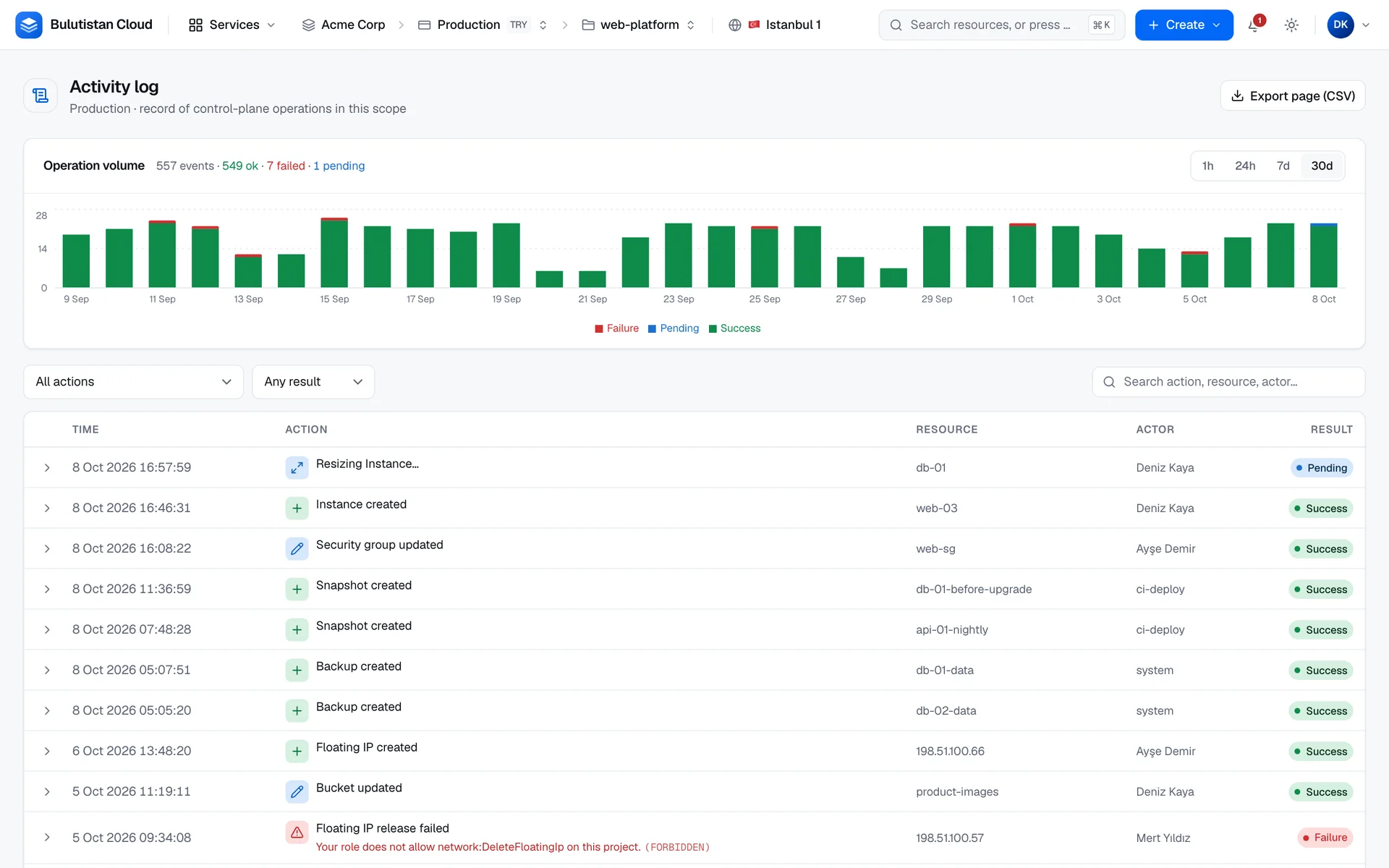The image size is (1389, 868).
Task: Open the All actions filter dropdown
Action: click(x=134, y=382)
